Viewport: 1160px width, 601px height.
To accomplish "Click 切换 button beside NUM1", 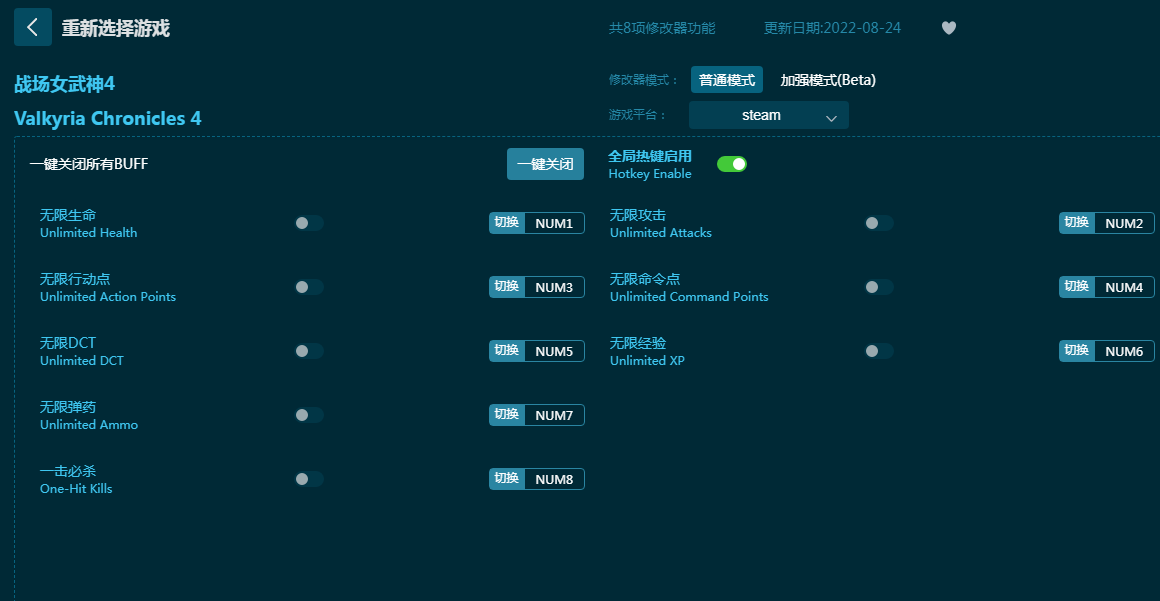I will [507, 223].
